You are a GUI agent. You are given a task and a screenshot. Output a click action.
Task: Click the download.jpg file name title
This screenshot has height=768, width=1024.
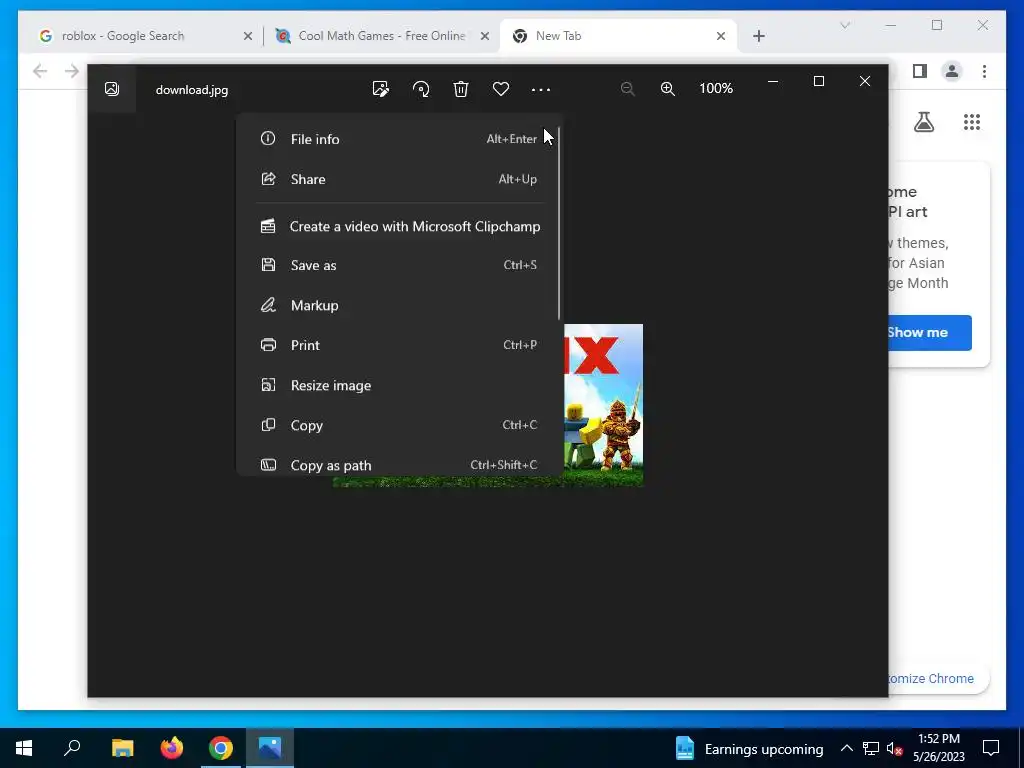pos(192,90)
